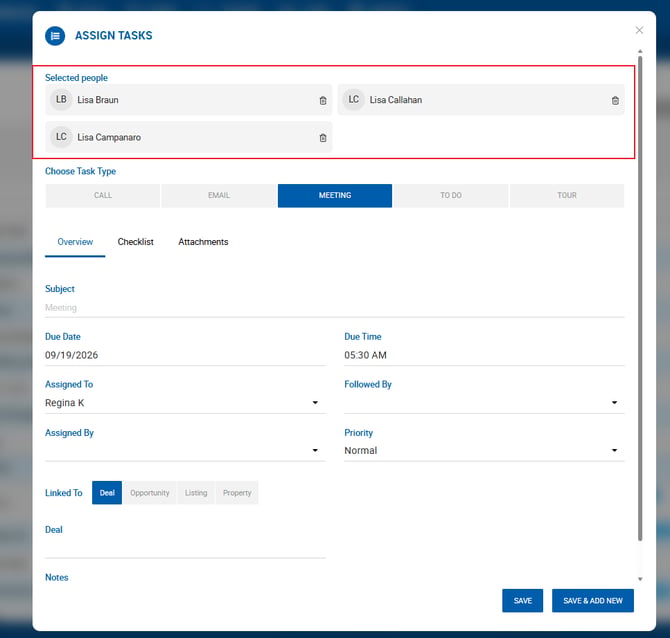Screen dimensions: 670x638
Task: Click the Assign Tasks list icon
Action: point(55,36)
